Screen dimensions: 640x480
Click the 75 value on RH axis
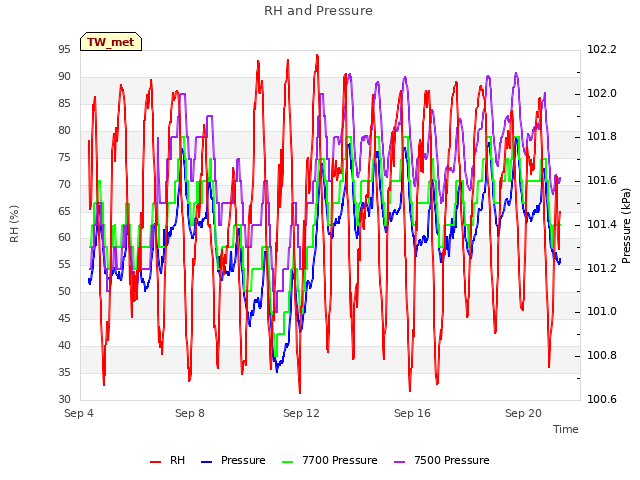tap(64, 157)
